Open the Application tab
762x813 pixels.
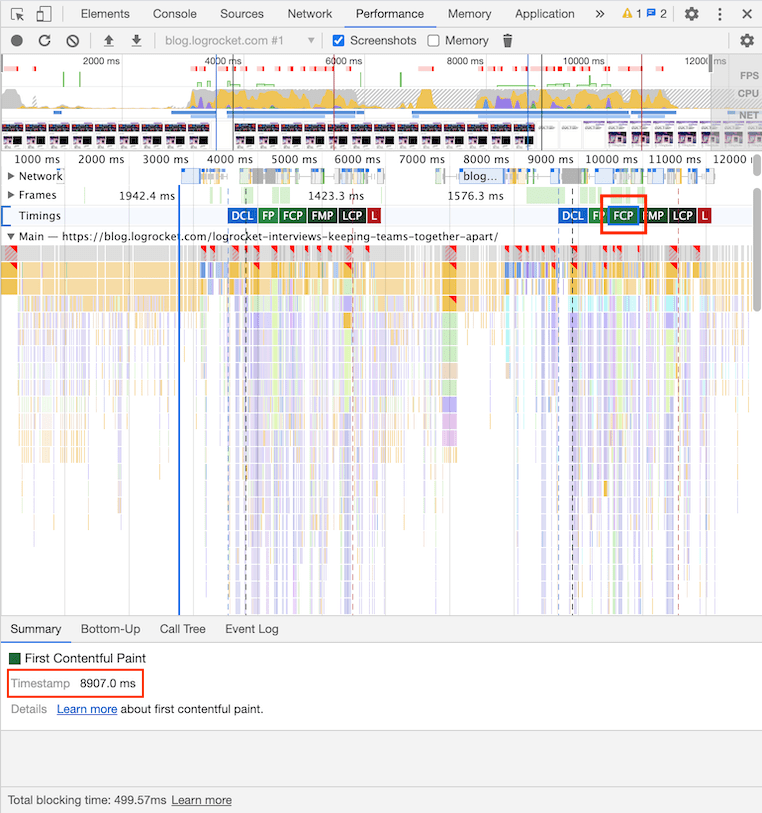click(545, 14)
